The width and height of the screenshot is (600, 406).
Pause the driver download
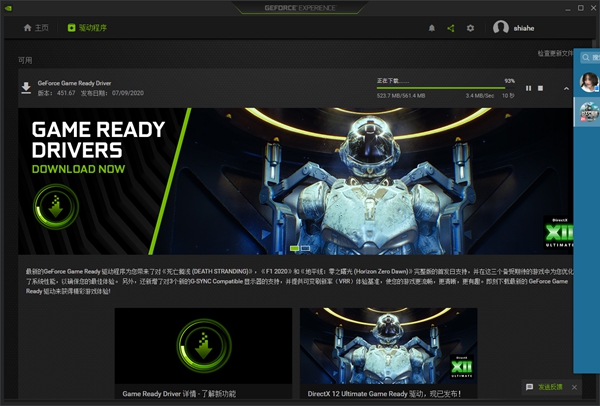pyautogui.click(x=528, y=89)
